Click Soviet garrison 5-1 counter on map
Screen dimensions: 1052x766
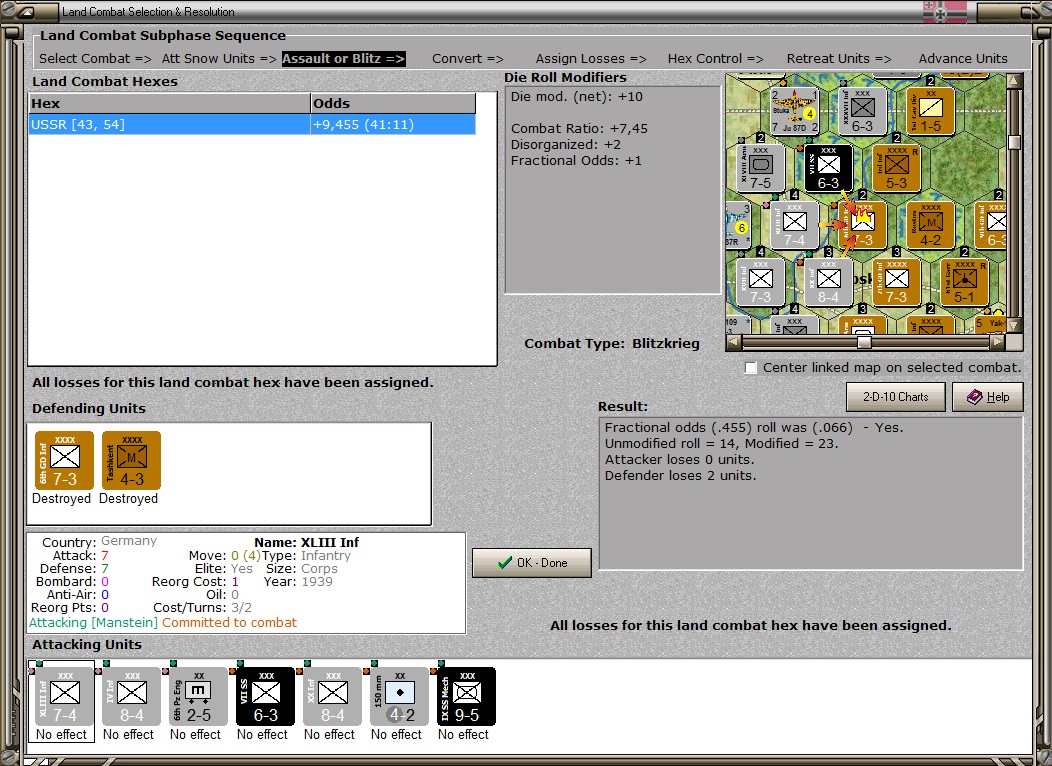[x=964, y=282]
